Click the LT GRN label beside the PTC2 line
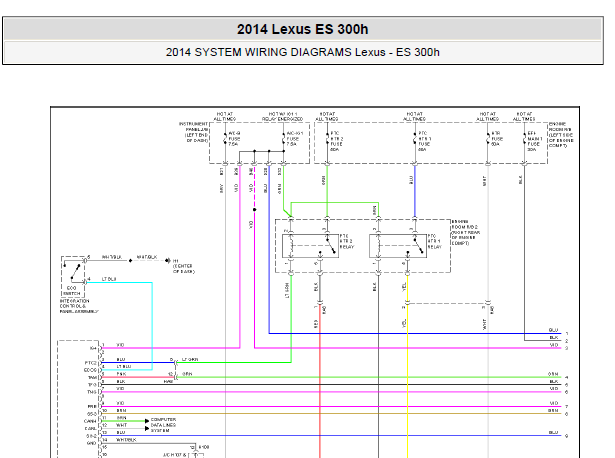The image size is (615, 458). pos(190,360)
